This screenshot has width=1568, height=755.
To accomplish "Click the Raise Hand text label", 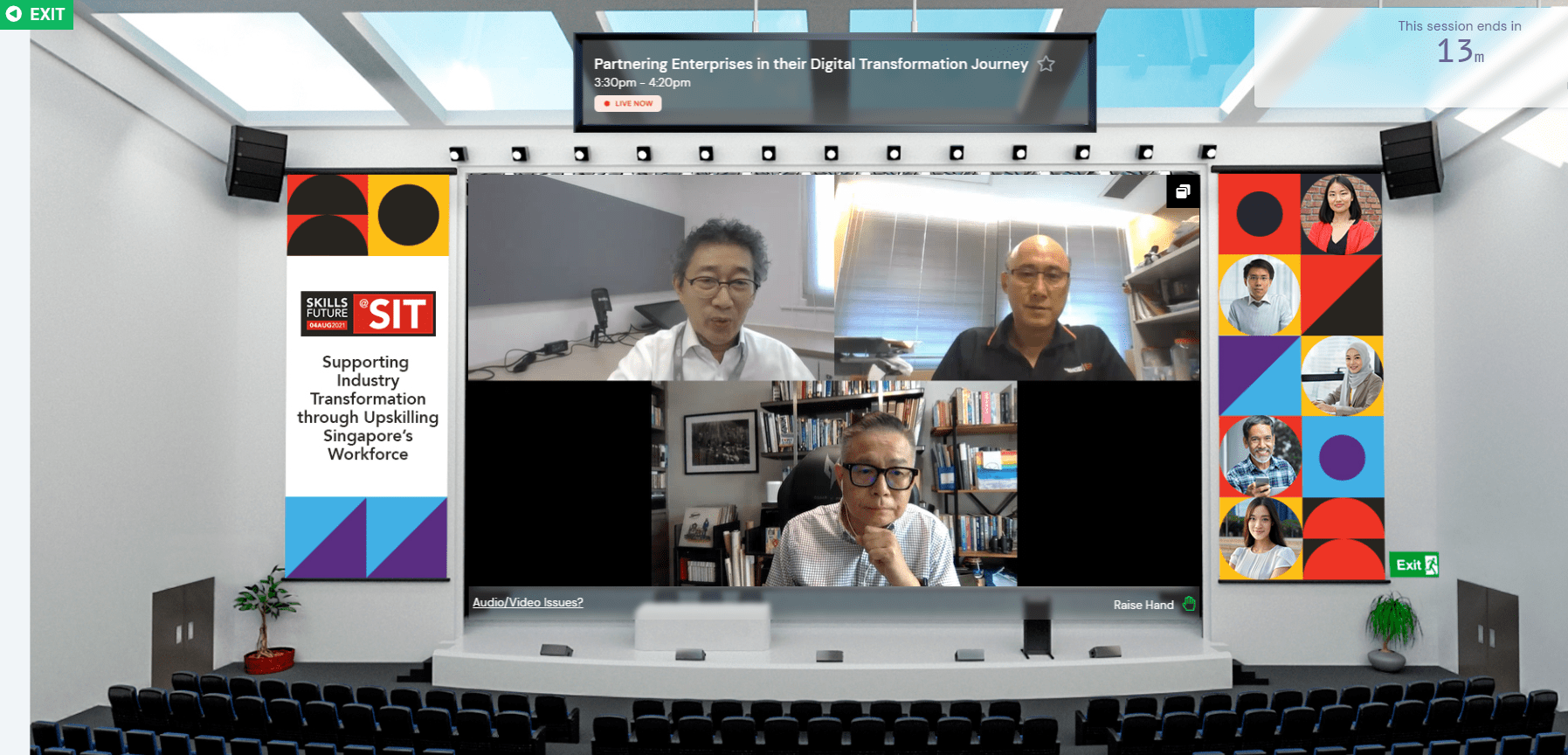I will [x=1143, y=605].
